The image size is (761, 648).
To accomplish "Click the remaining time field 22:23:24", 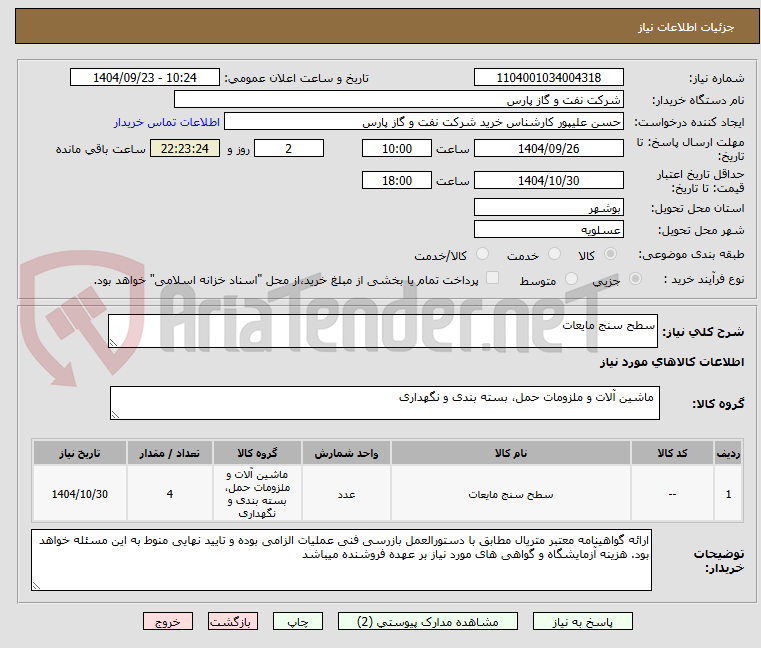I will click(185, 148).
